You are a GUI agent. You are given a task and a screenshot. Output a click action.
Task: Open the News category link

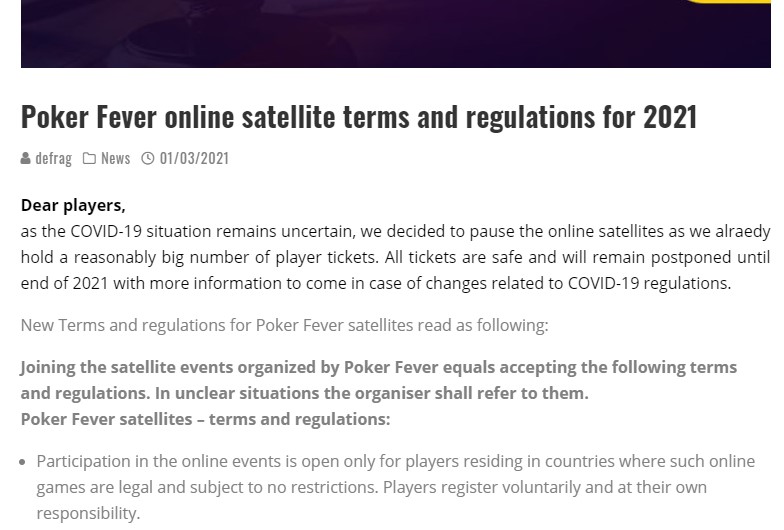coord(115,158)
